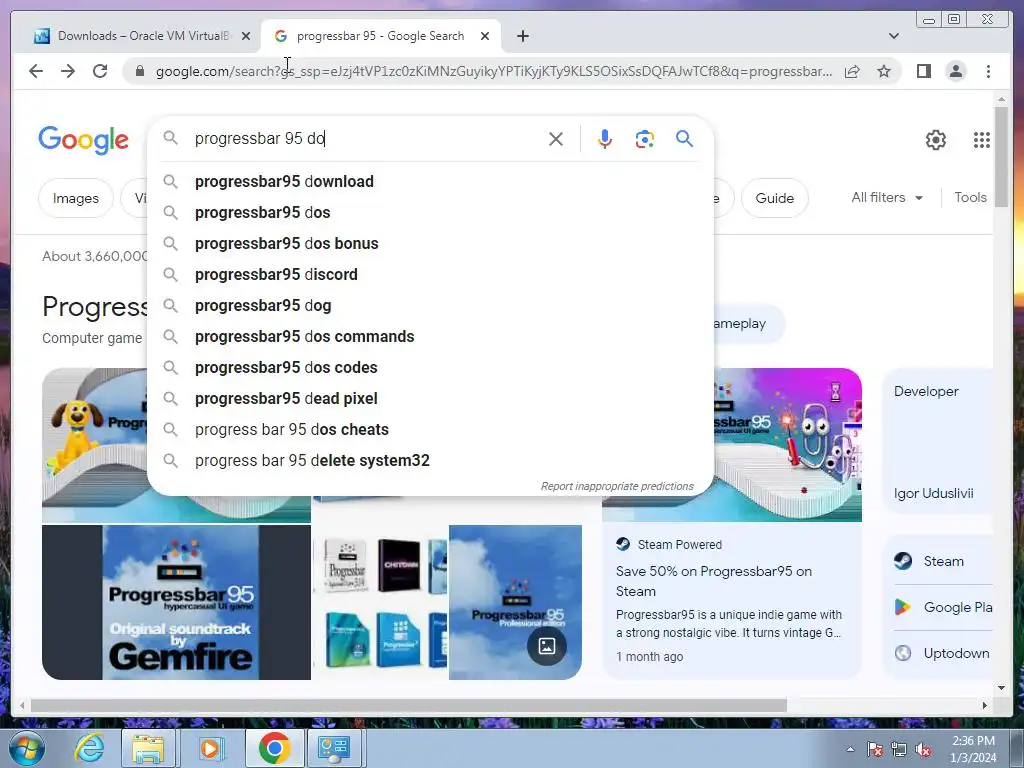Image resolution: width=1024 pixels, height=768 pixels.
Task: View site information via the lock icon
Action: click(x=139, y=71)
